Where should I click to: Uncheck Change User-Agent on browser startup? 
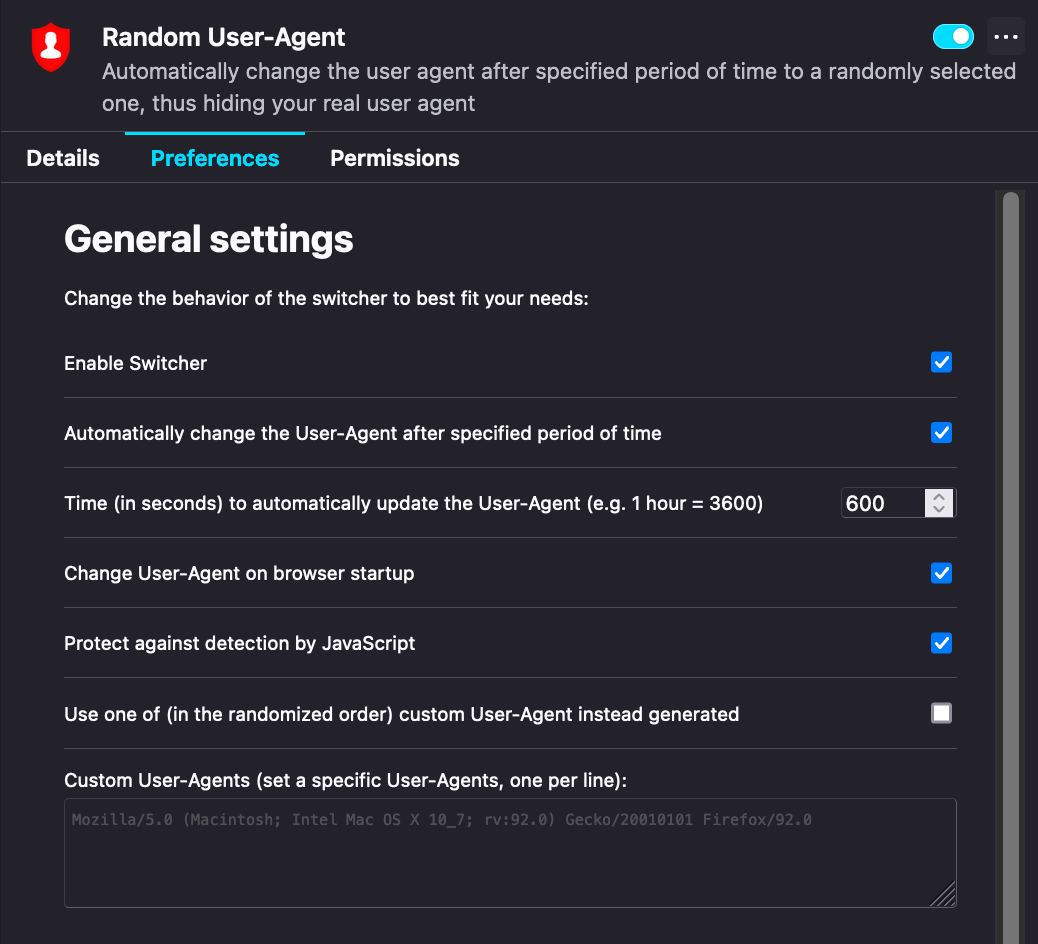(941, 573)
